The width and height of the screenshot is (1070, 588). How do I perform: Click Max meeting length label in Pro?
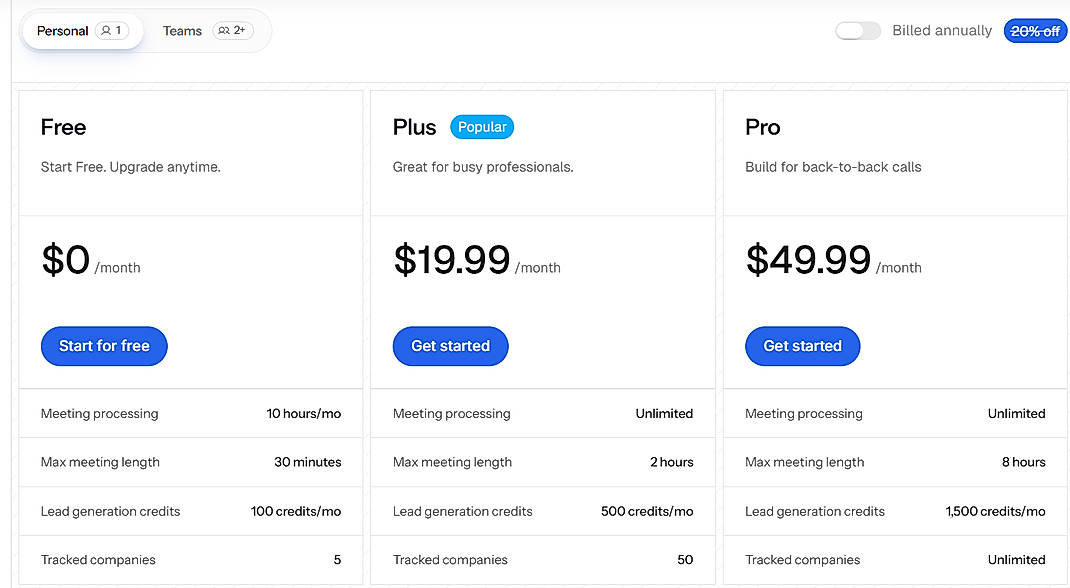805,462
